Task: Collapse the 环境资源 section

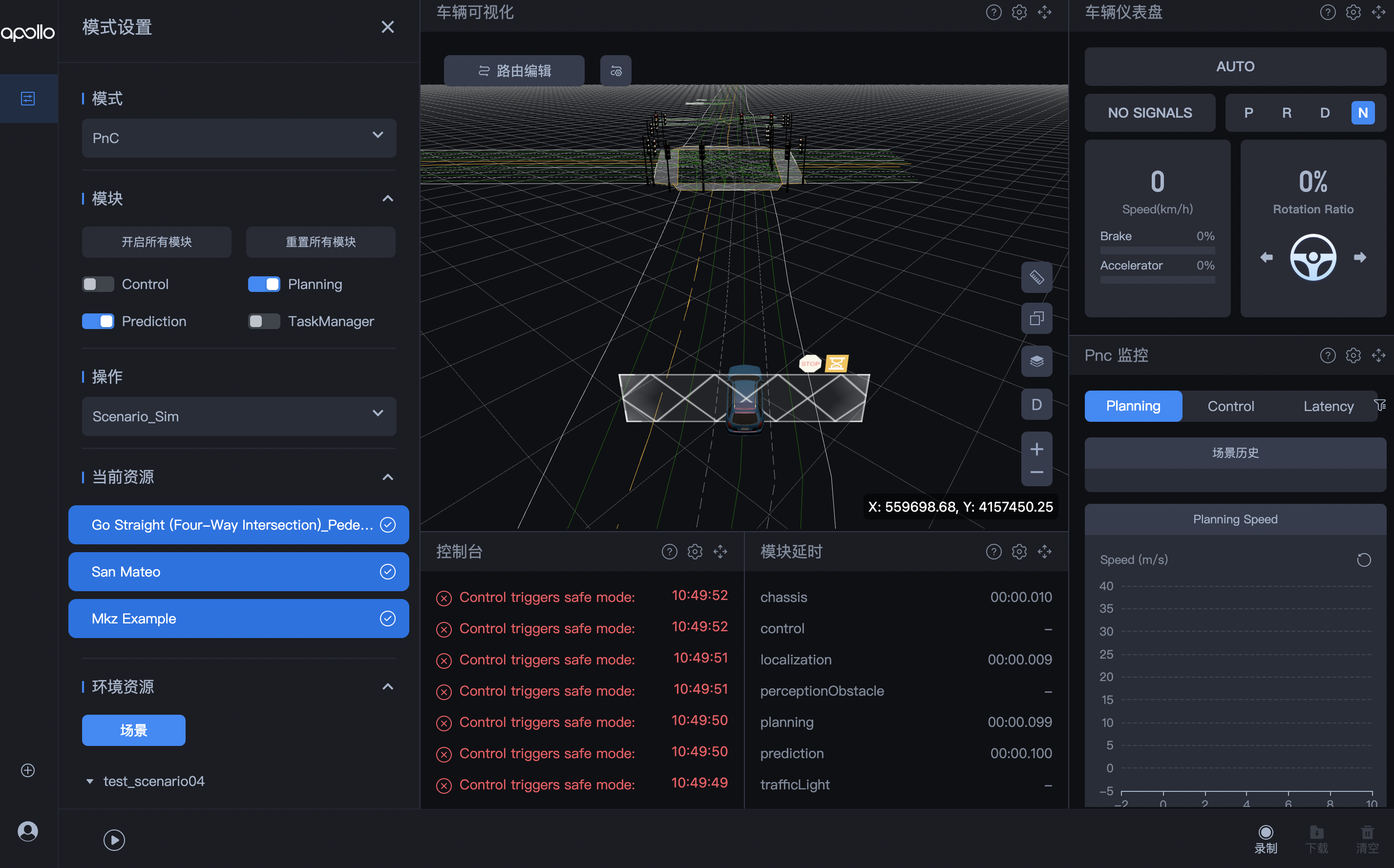Action: [388, 686]
